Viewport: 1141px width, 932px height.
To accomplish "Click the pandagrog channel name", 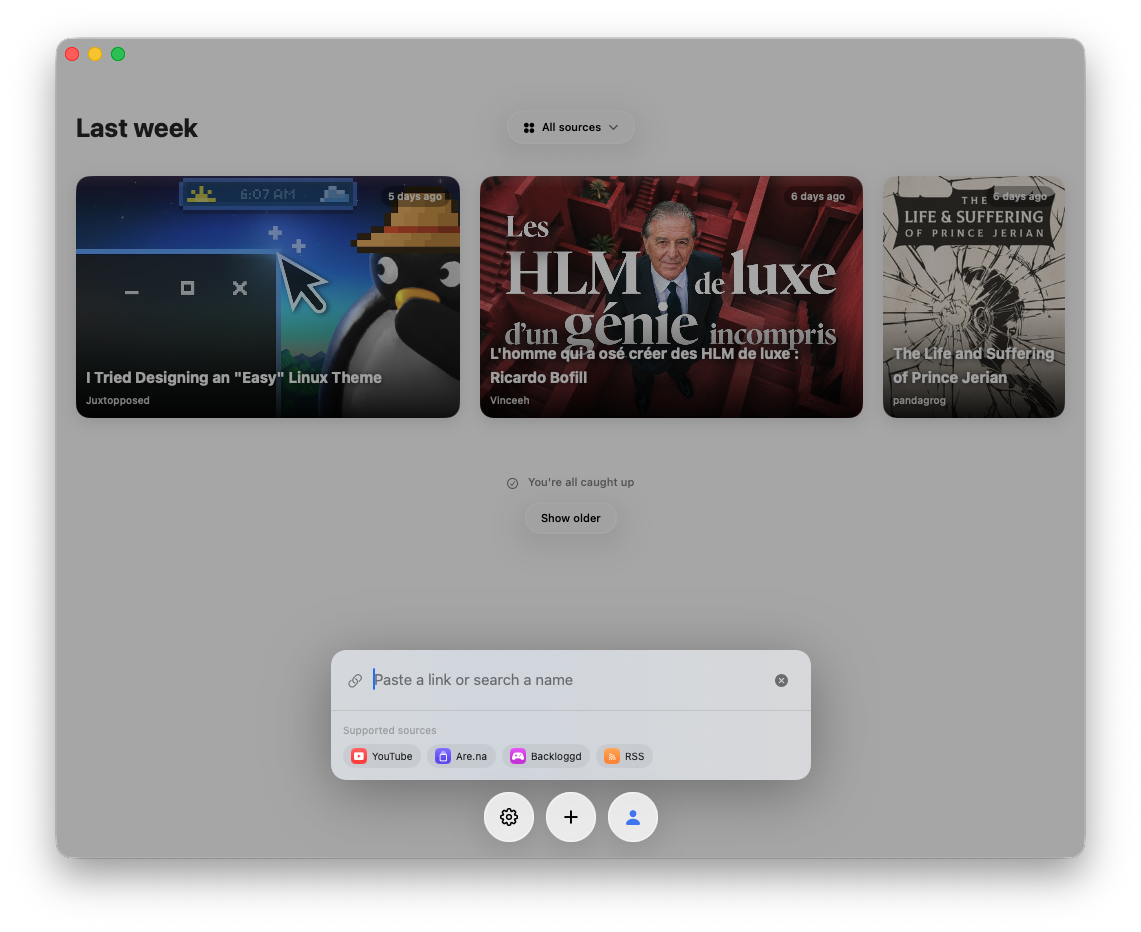I will (x=919, y=400).
